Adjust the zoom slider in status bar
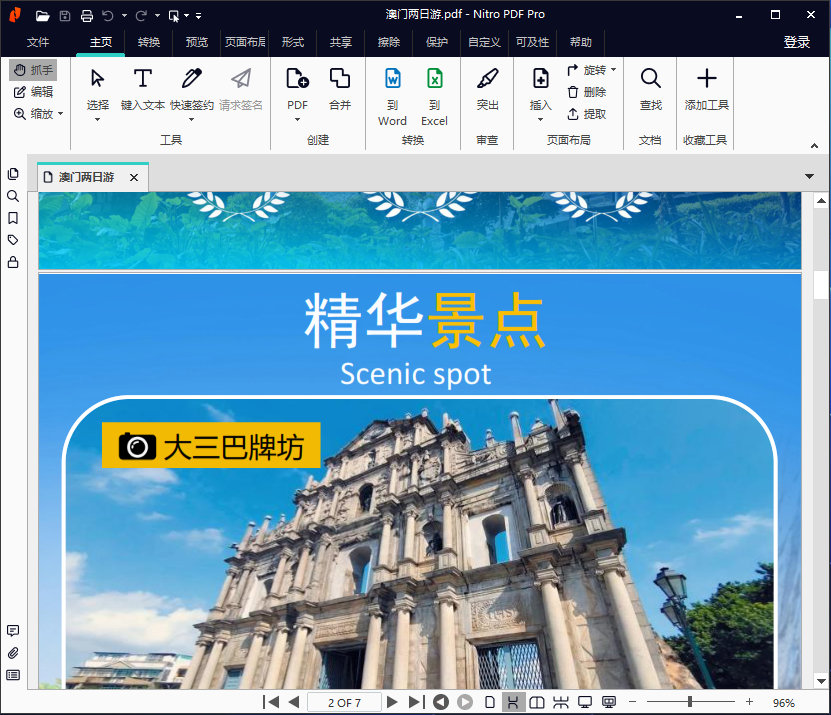 tap(690, 703)
